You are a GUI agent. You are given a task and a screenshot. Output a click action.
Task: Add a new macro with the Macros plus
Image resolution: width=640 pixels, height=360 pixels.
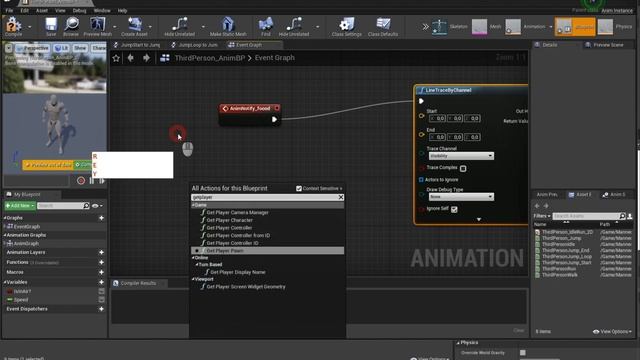[x=101, y=272]
